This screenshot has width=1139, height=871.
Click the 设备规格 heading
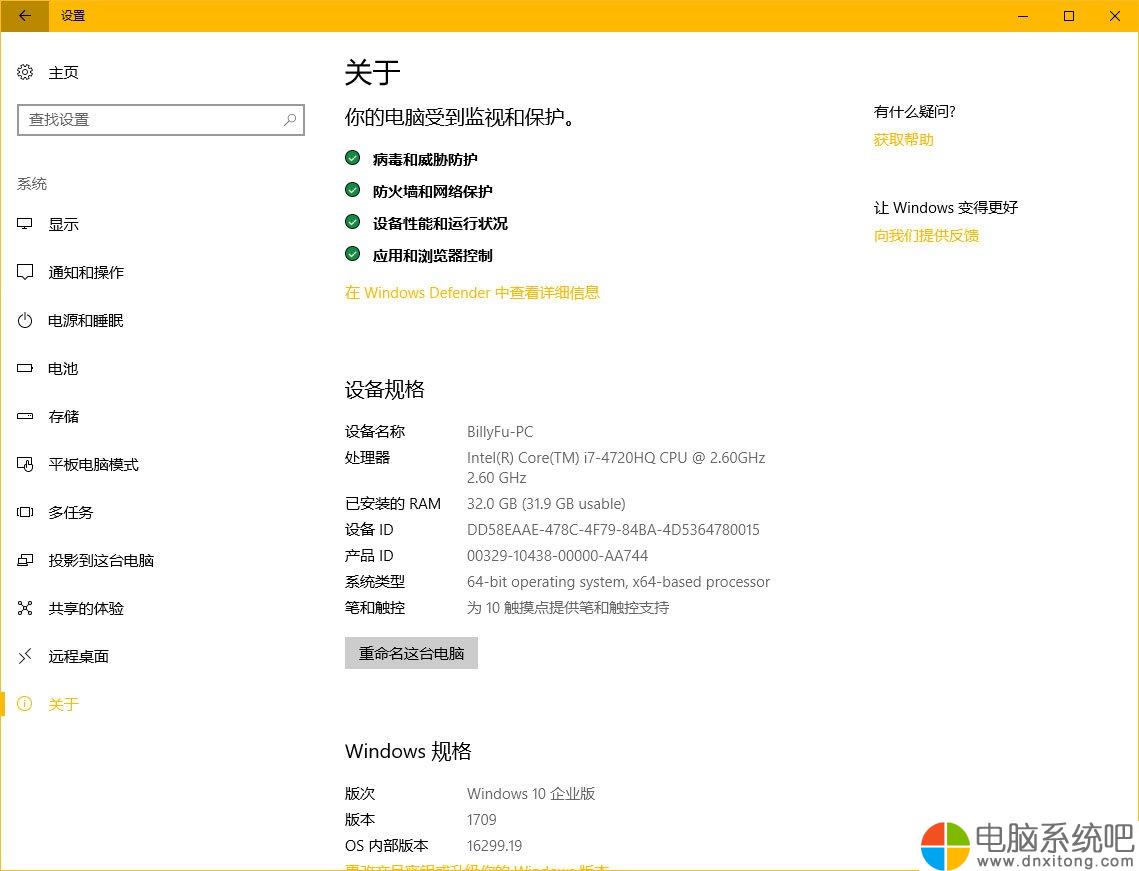(x=385, y=389)
